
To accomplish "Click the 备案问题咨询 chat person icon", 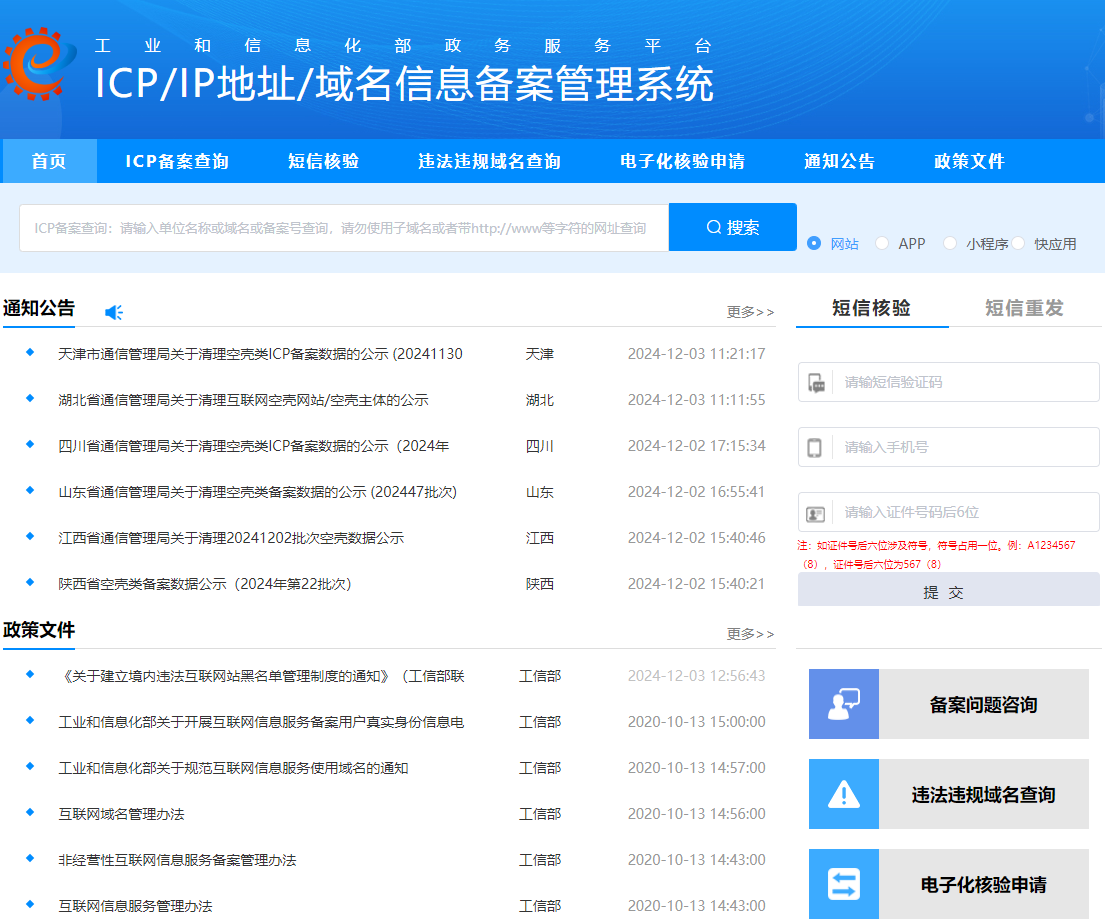I will 844,704.
